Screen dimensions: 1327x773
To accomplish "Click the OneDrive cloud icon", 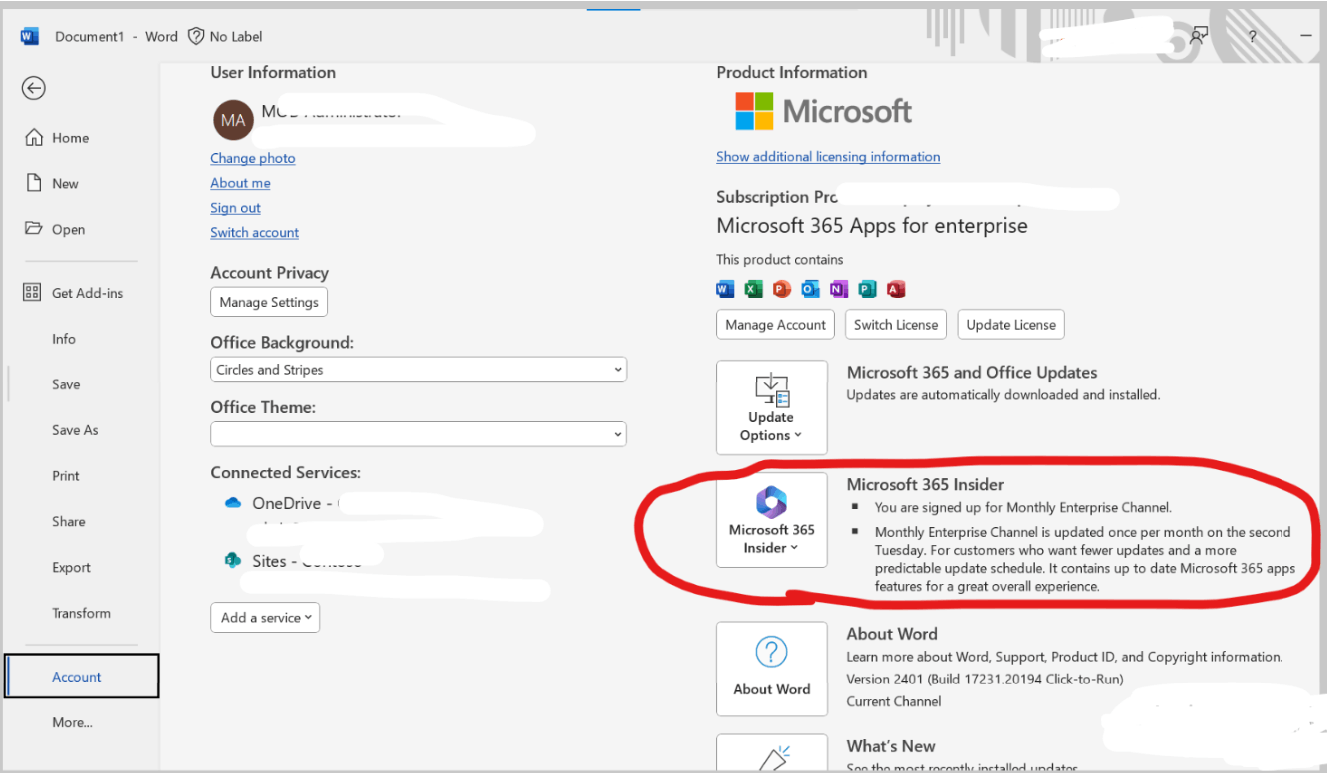I will pyautogui.click(x=233, y=503).
